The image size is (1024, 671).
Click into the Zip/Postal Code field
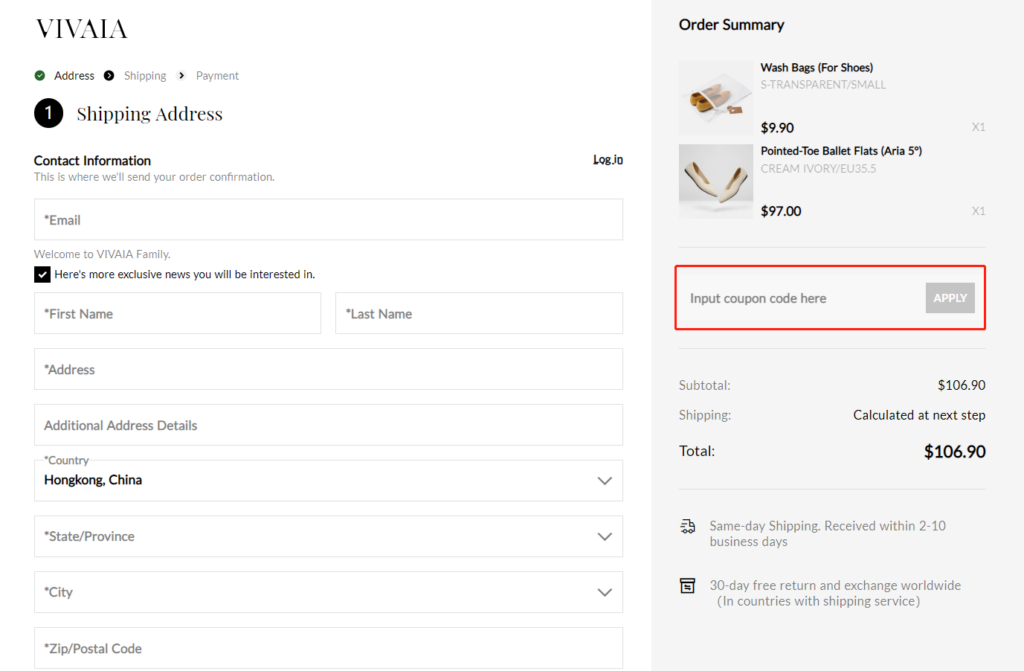pyautogui.click(x=328, y=648)
